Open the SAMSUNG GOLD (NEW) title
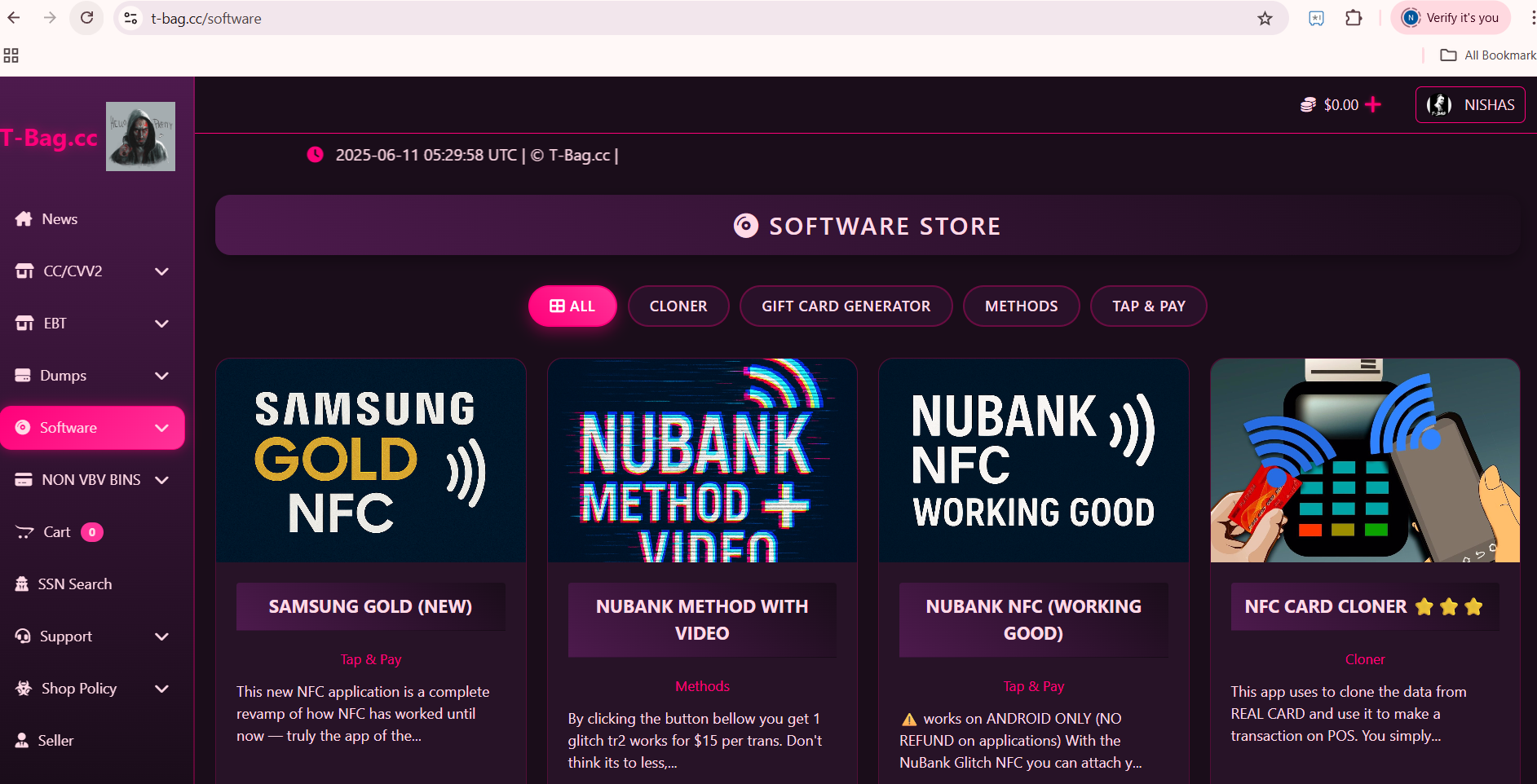Viewport: 1537px width, 784px height. tap(370, 606)
